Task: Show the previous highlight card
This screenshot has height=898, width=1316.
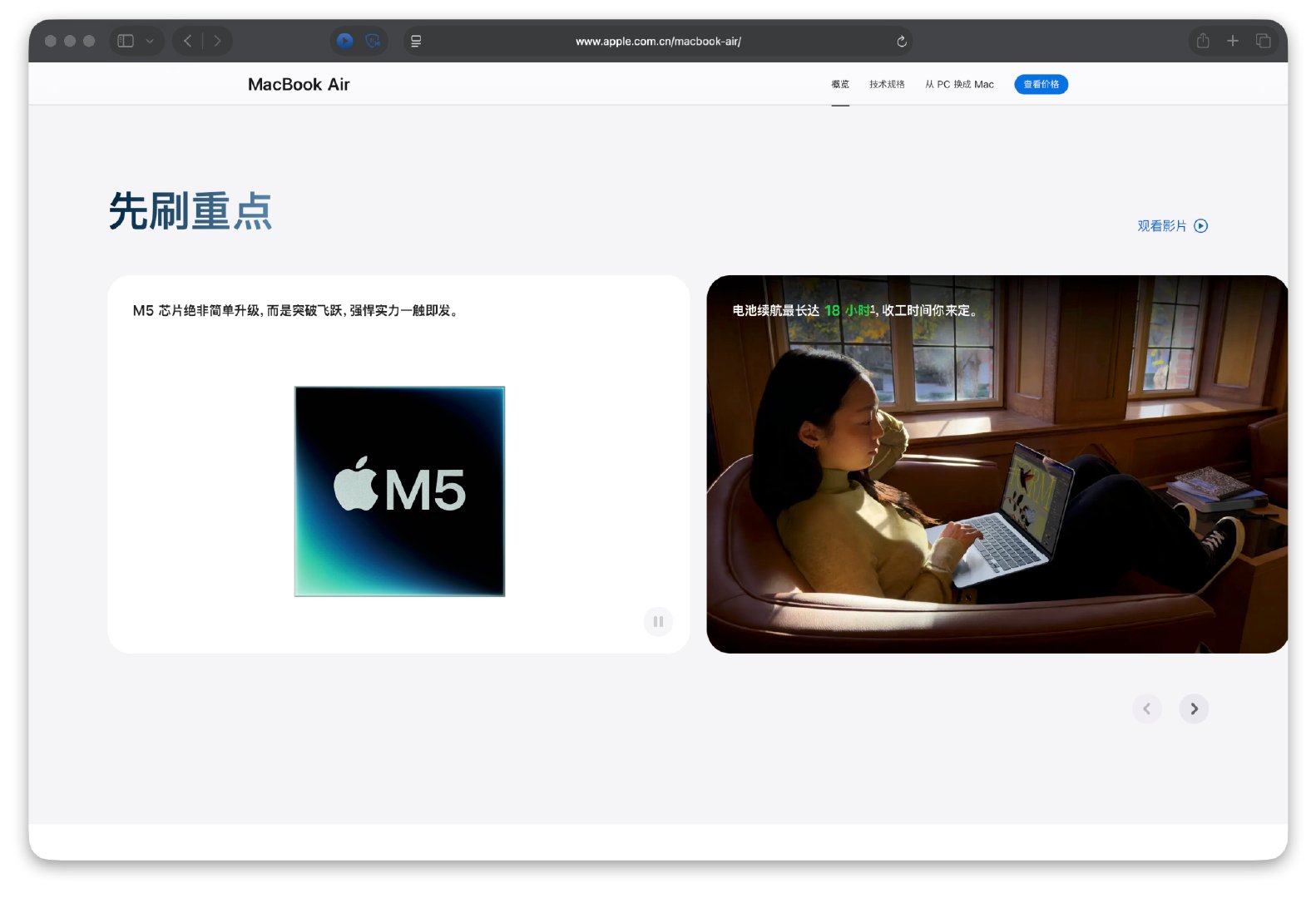Action: coord(1146,708)
